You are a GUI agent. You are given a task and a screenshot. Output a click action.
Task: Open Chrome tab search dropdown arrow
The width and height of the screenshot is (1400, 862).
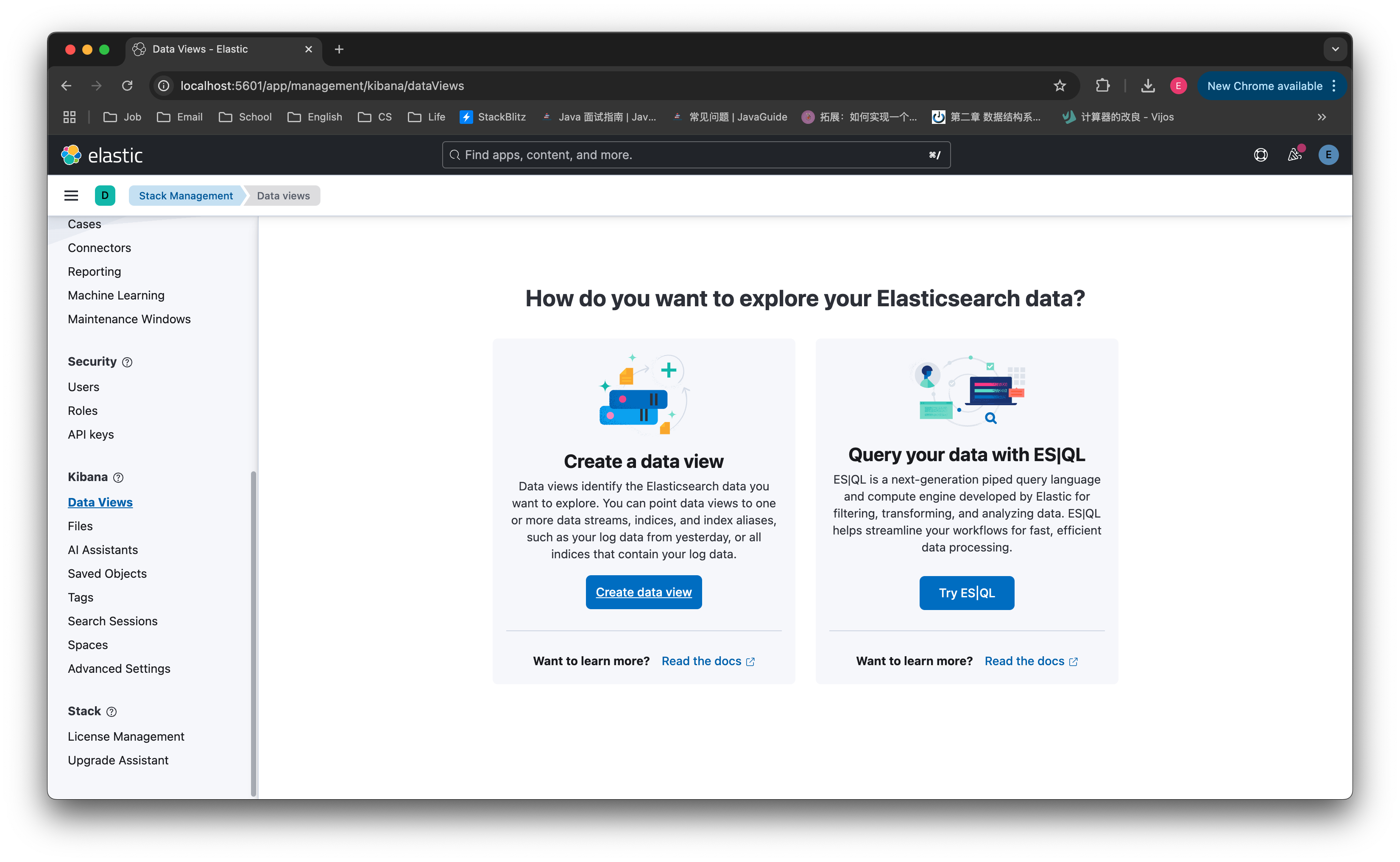pos(1335,50)
